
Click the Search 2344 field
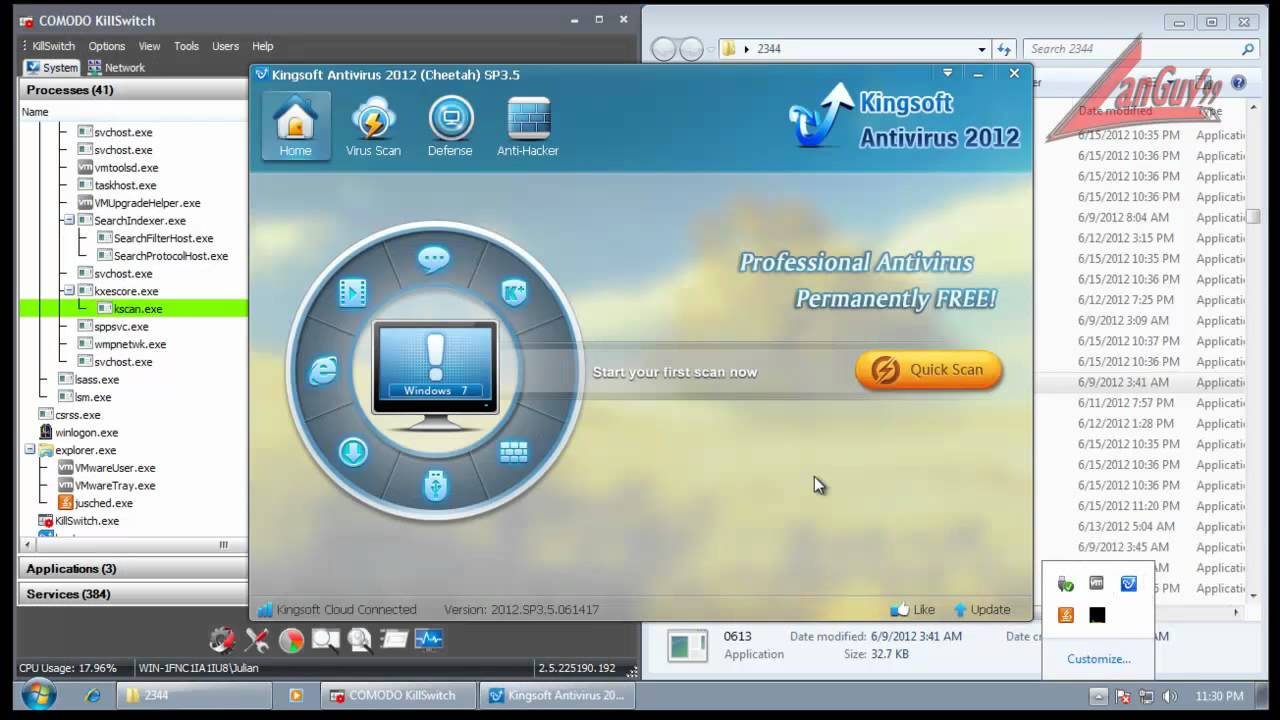(x=1141, y=49)
